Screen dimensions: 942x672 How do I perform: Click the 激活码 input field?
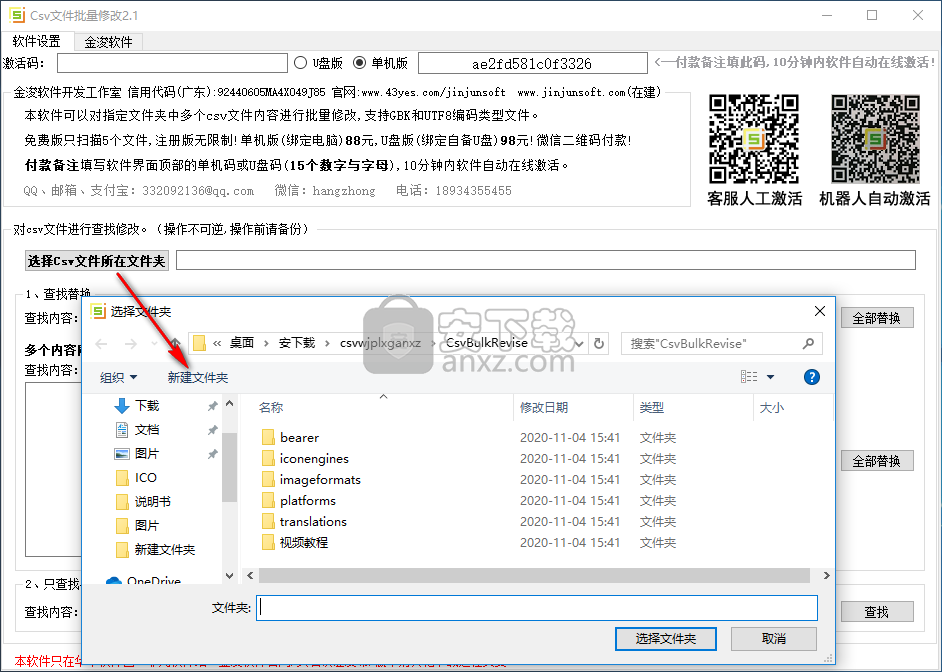(x=172, y=63)
